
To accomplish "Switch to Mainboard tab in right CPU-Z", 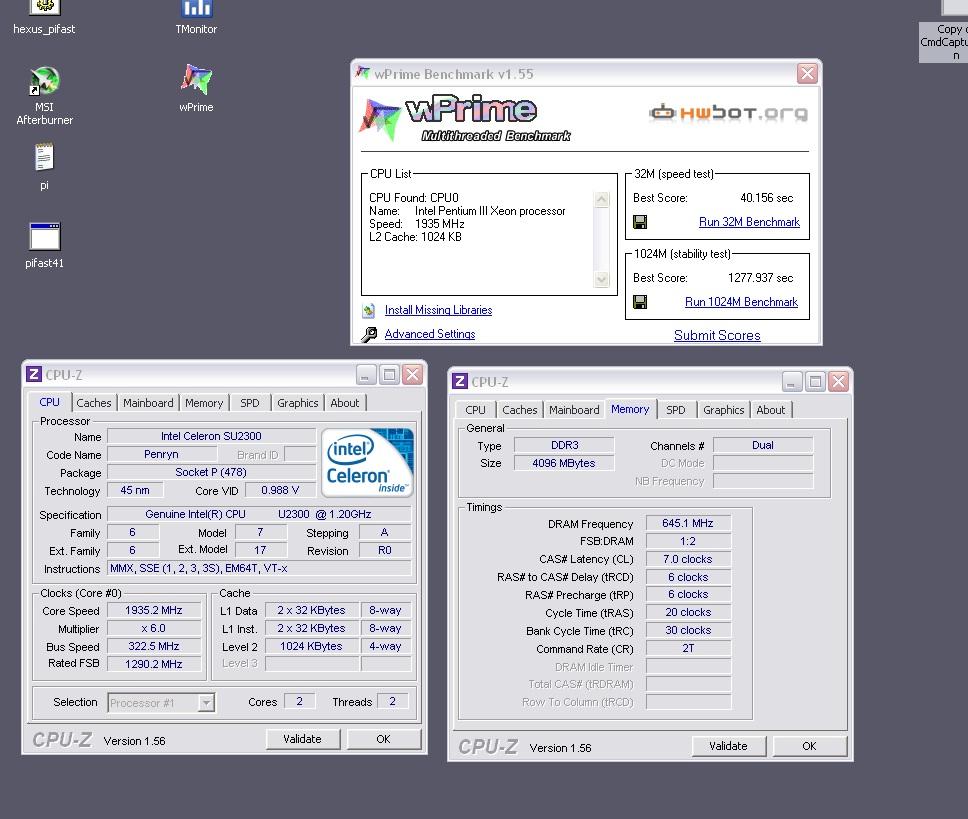I will tap(574, 410).
